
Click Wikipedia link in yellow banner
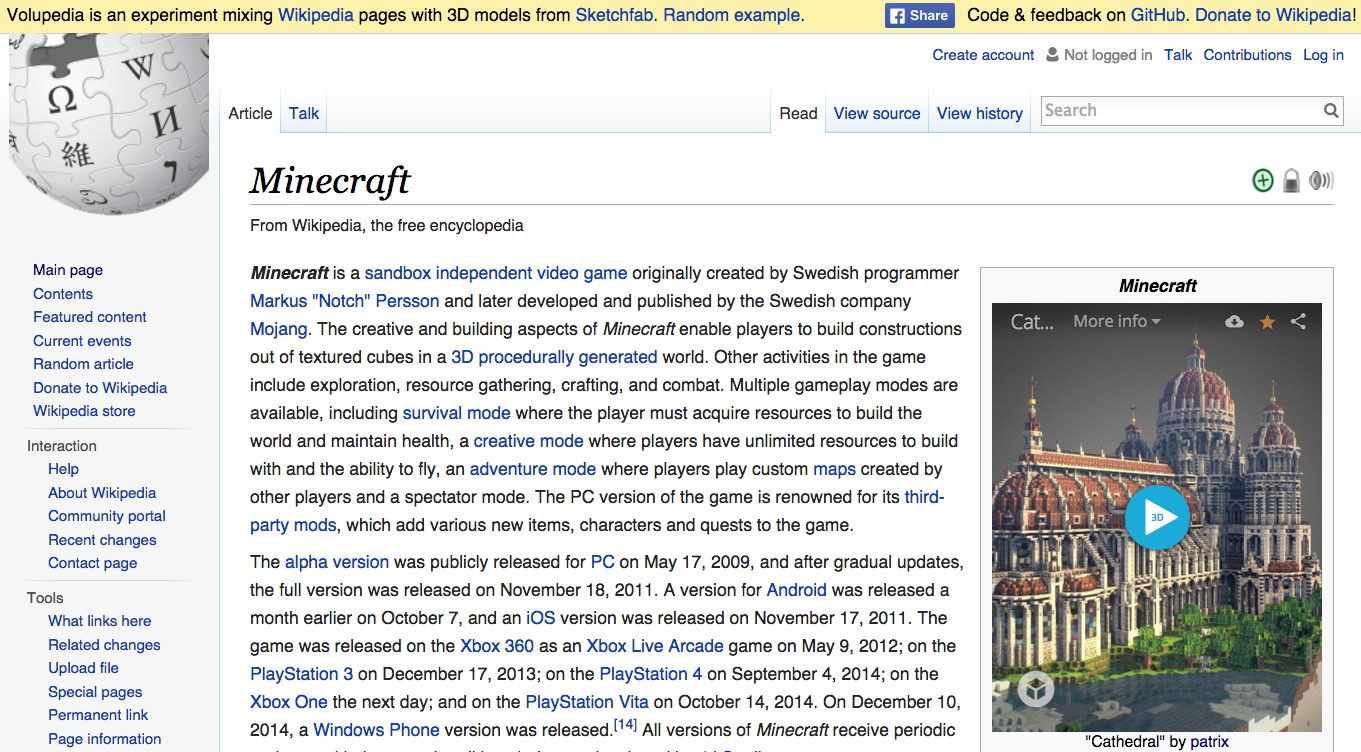coord(315,15)
